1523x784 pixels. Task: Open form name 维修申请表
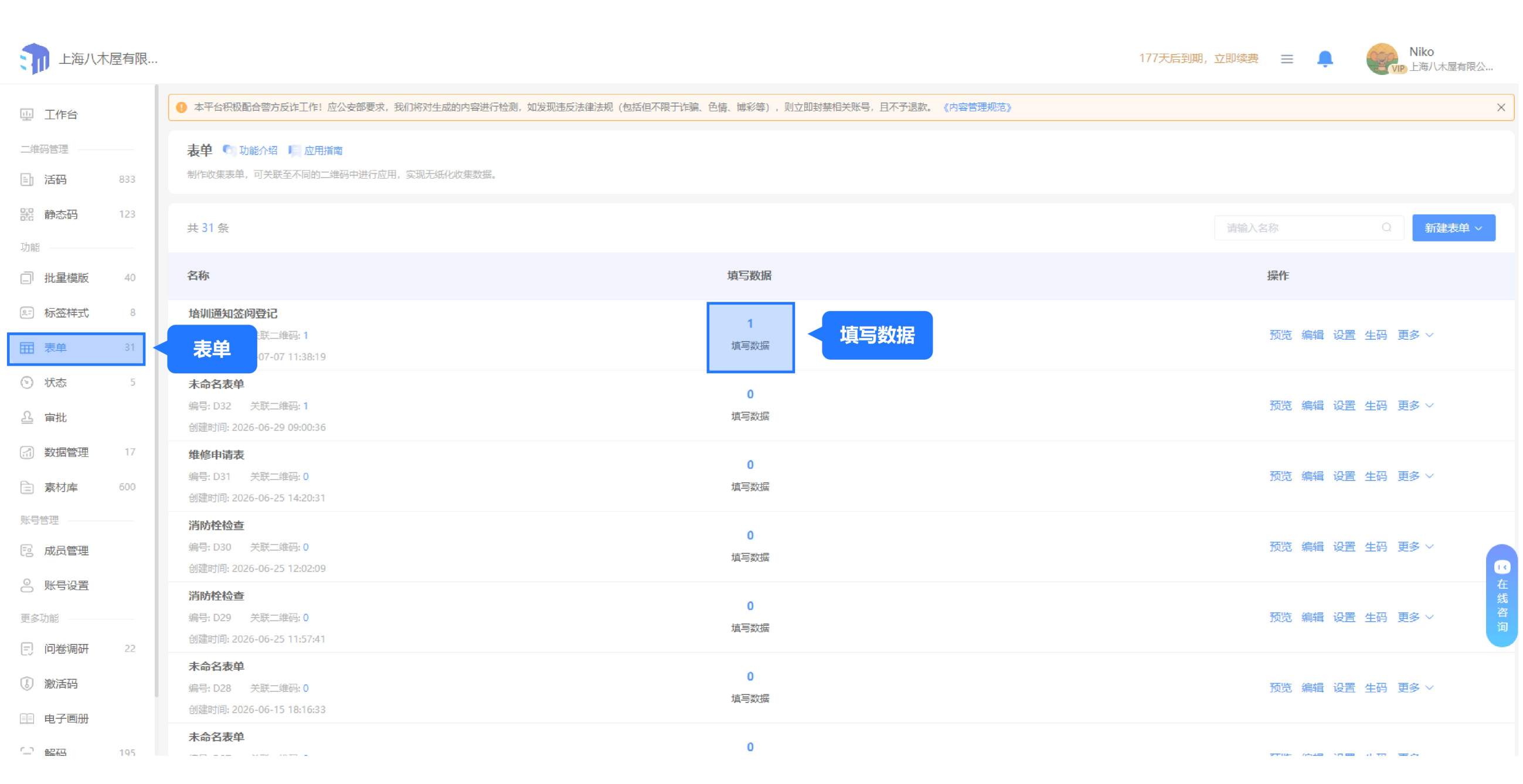(x=216, y=455)
